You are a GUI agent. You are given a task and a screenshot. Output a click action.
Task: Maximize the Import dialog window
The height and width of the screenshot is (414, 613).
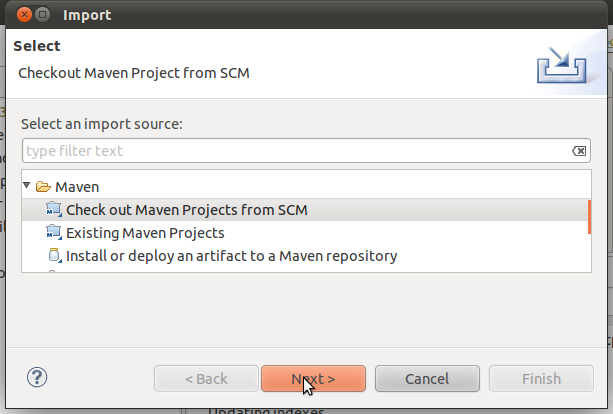[43, 15]
